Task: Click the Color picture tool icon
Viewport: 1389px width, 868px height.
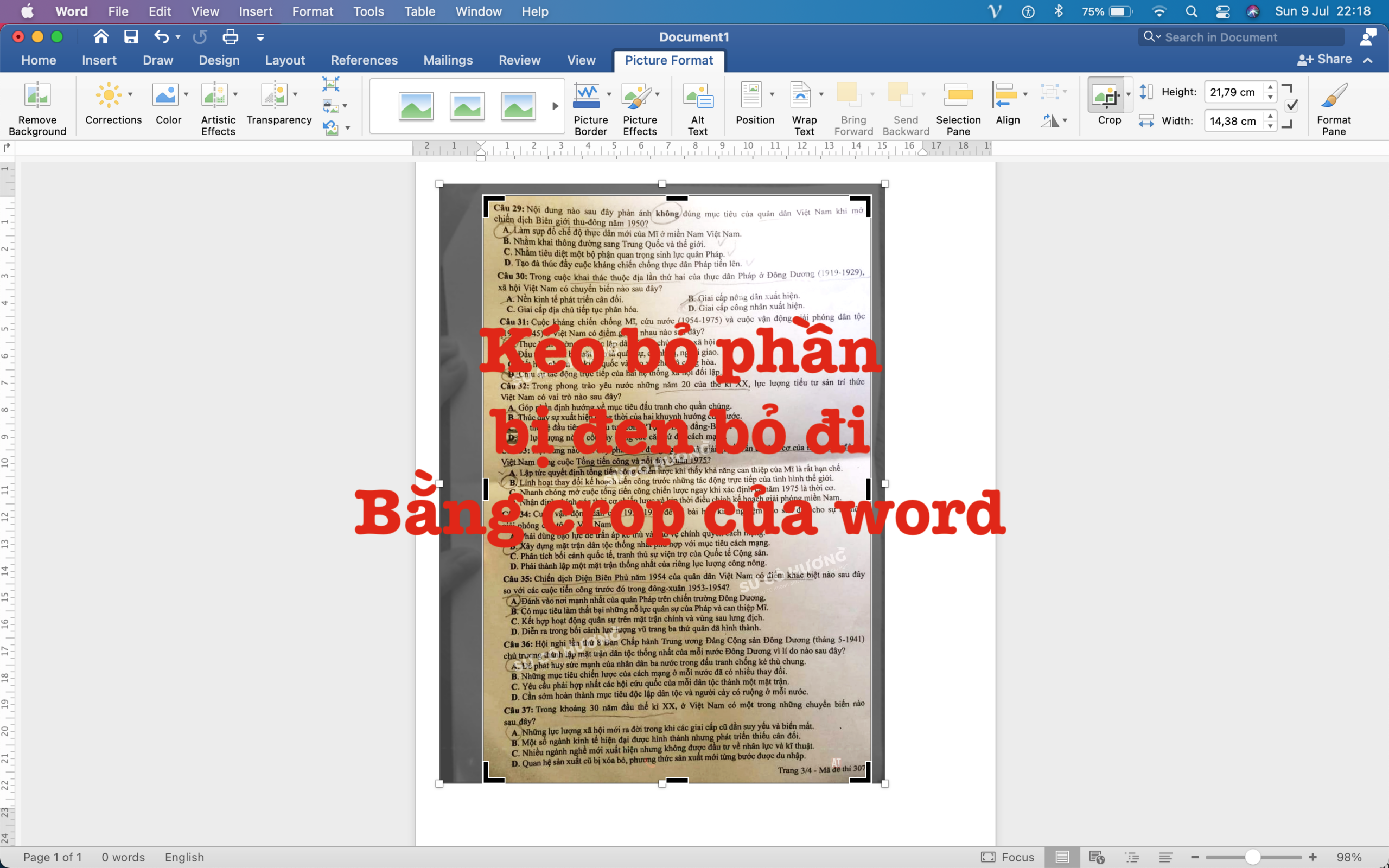Action: click(x=165, y=95)
